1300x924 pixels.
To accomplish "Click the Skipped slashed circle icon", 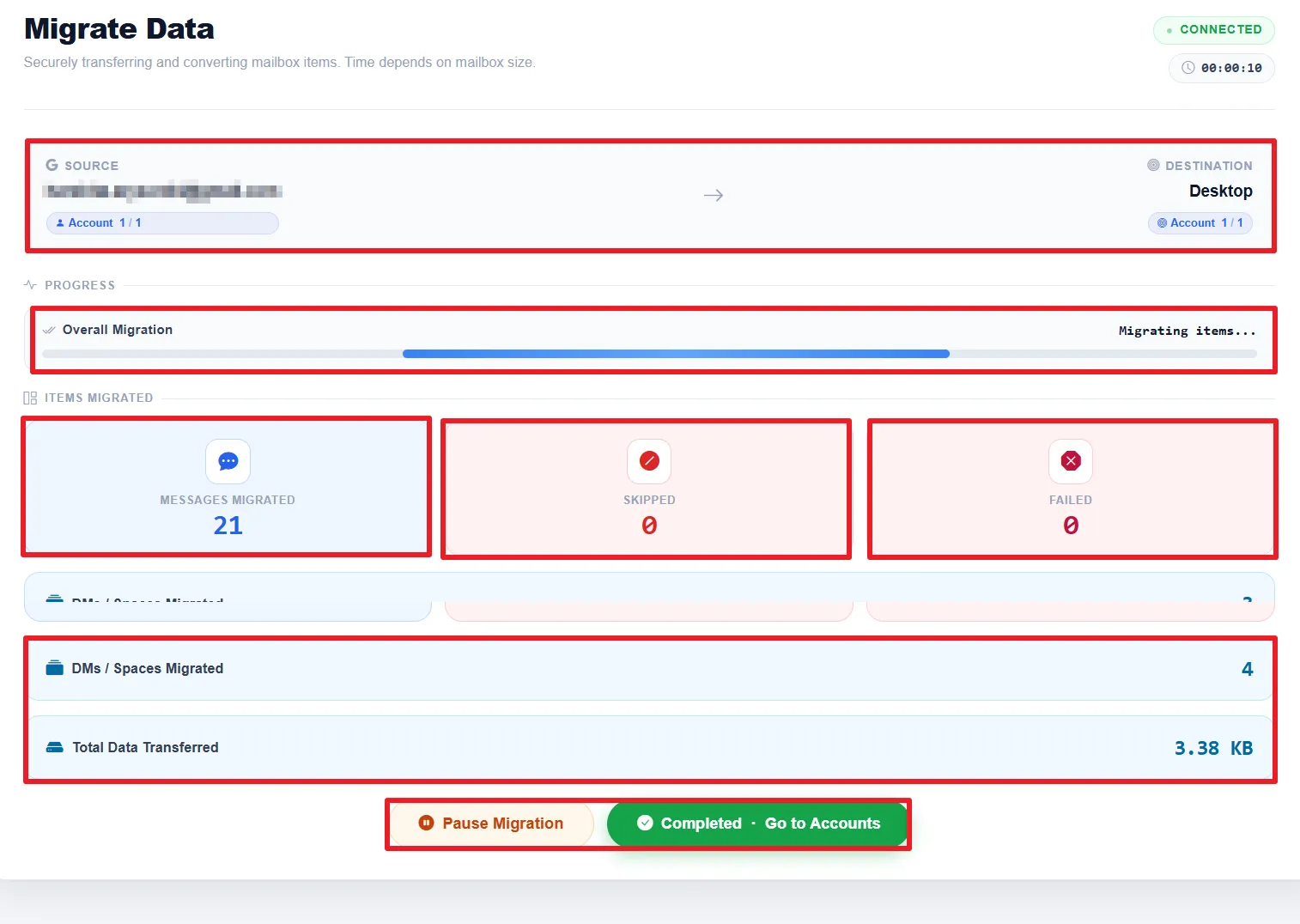I will click(649, 461).
